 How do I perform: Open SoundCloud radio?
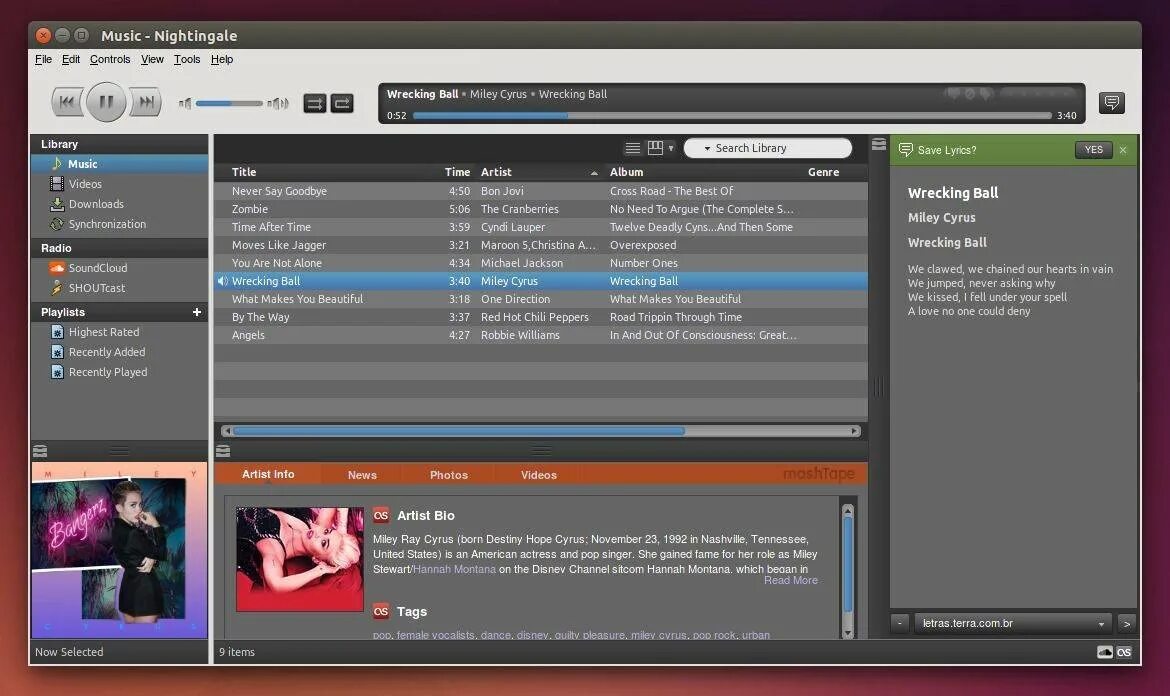click(x=119, y=268)
